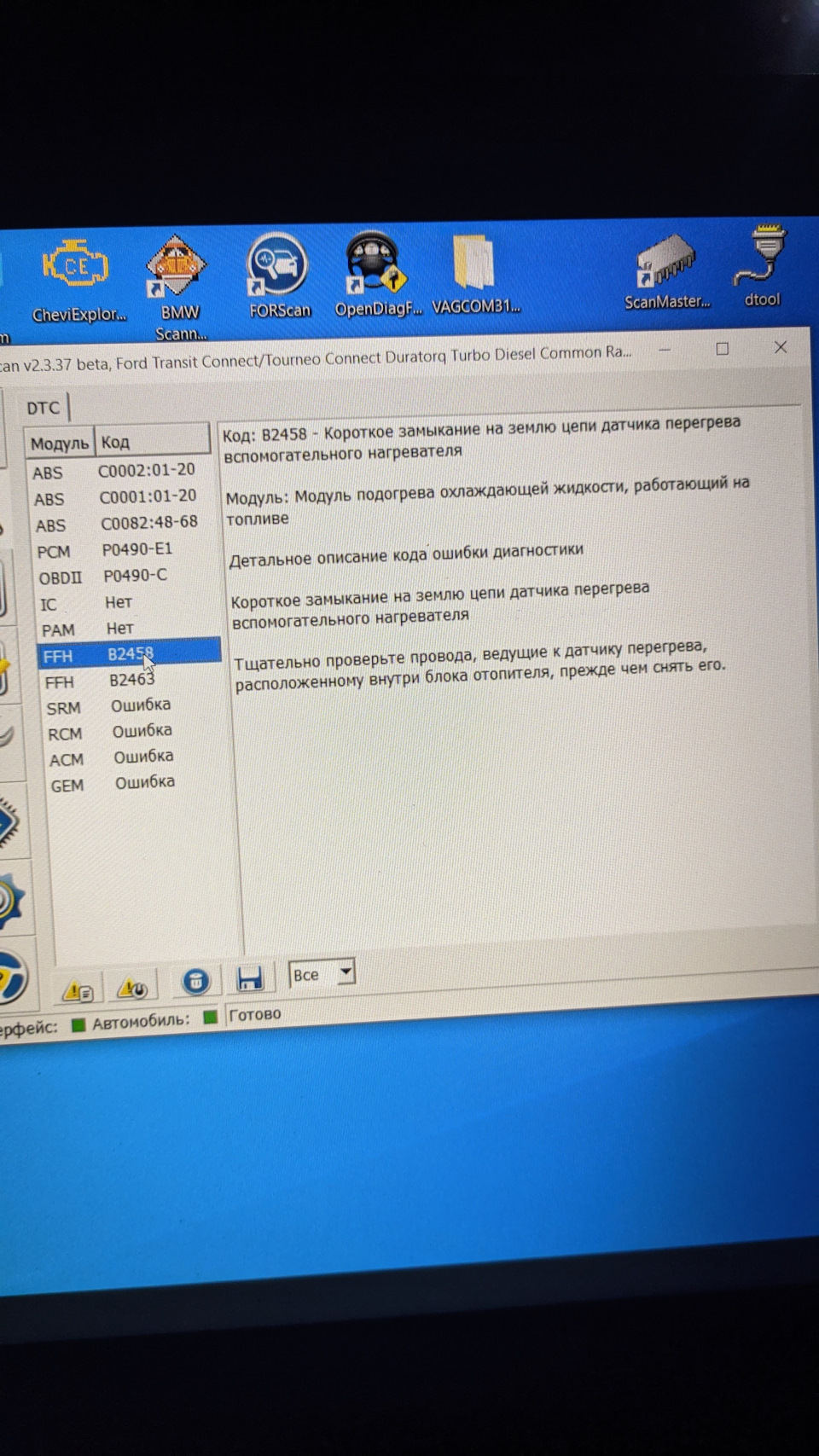Minimize the FORScan window
The image size is (819, 1456).
665,349
